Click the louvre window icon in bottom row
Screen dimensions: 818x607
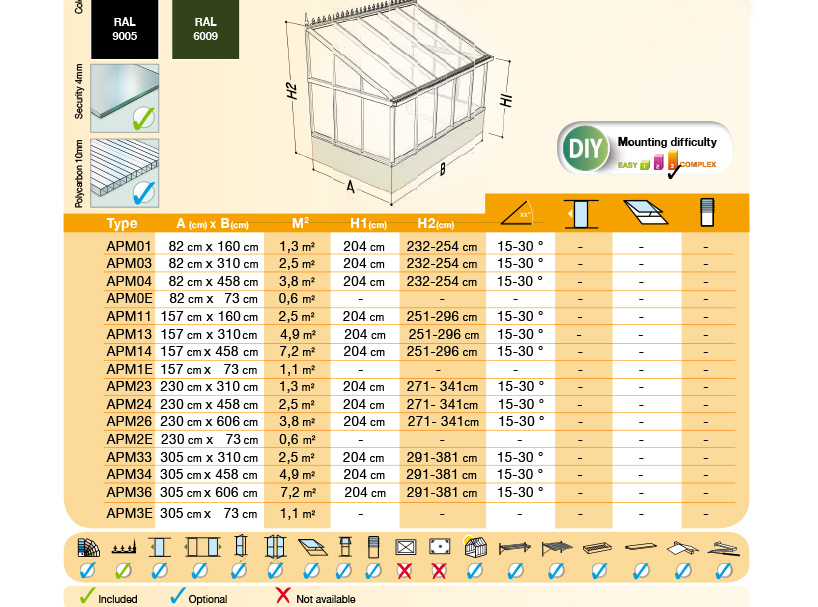click(x=373, y=547)
